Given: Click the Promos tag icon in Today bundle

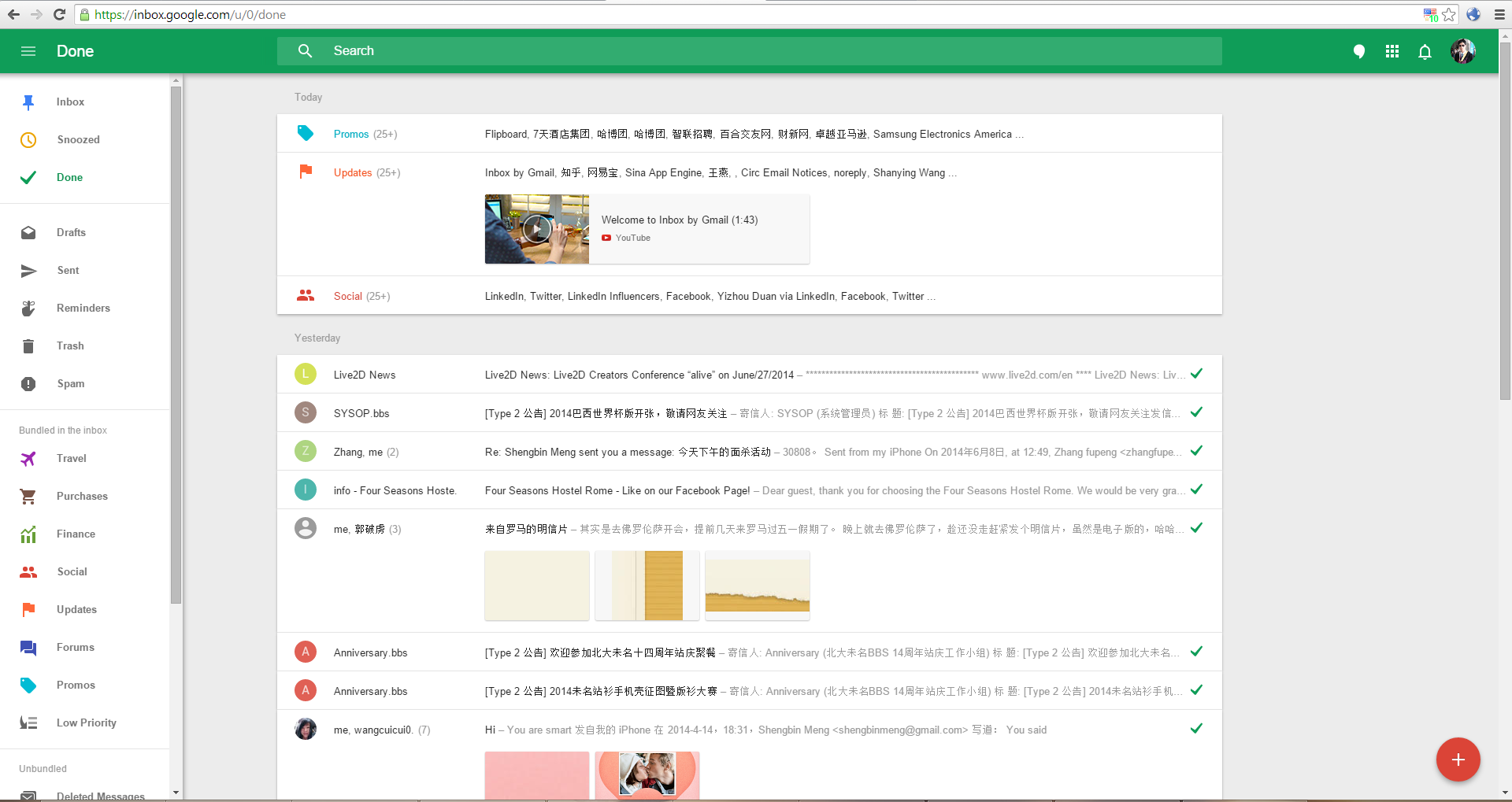Looking at the screenshot, I should click(306, 134).
